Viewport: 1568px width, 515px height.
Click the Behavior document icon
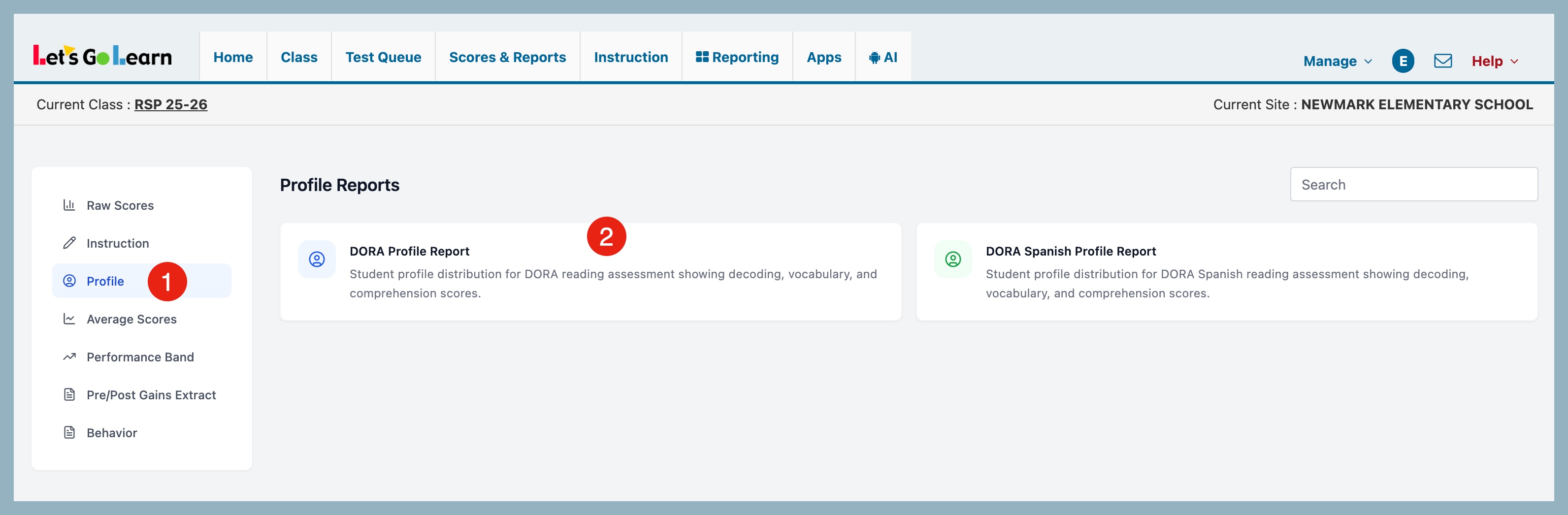point(69,432)
